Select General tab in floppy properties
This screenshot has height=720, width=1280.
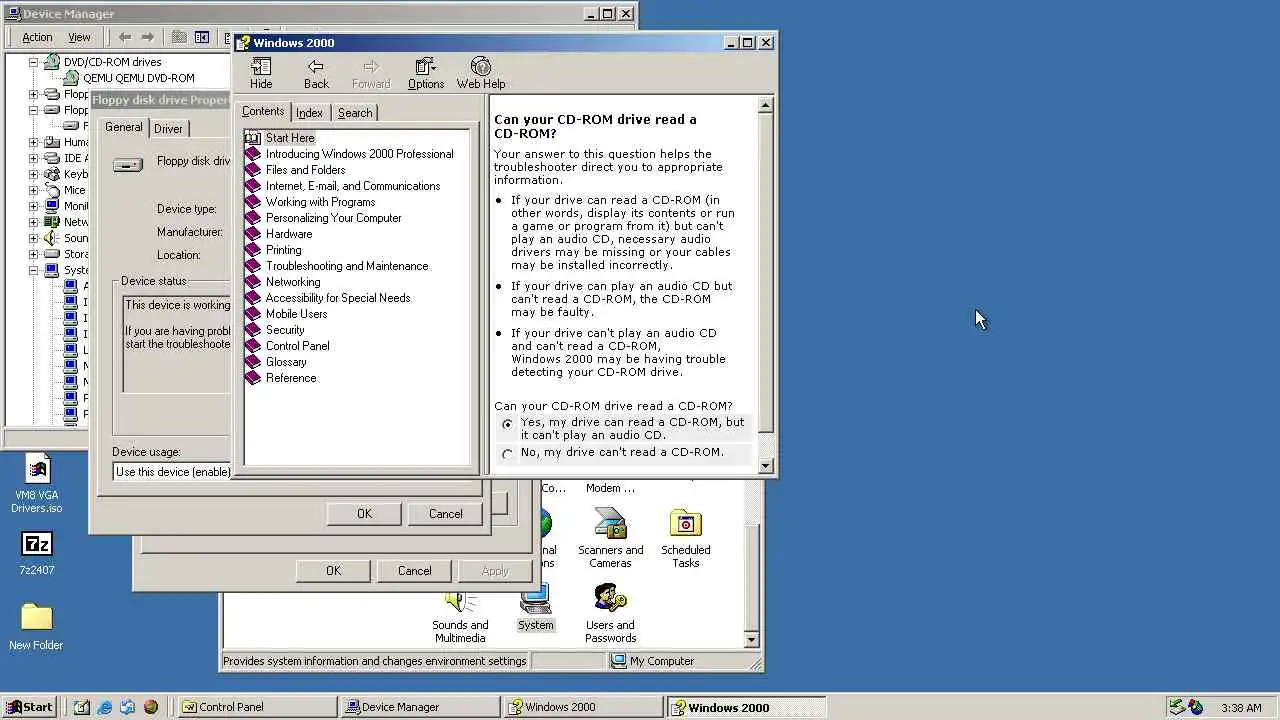point(124,127)
